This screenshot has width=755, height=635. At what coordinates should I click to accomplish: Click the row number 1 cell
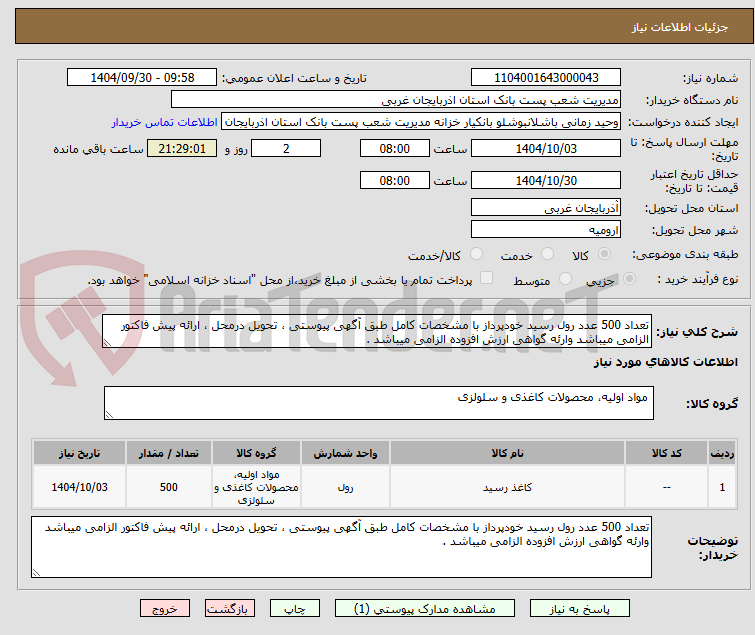[x=722, y=487]
